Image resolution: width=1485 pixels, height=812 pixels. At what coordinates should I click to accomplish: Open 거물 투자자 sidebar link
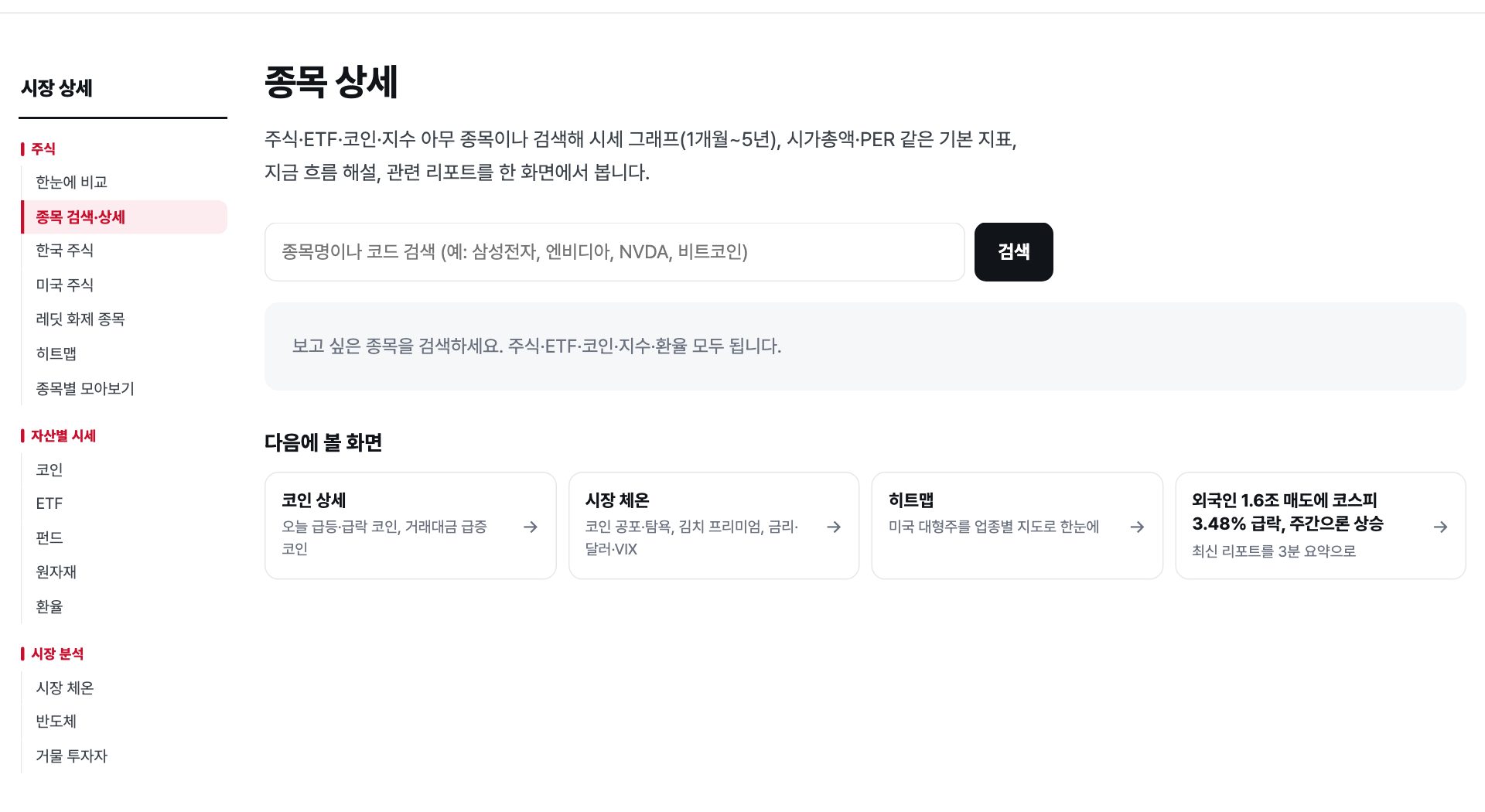click(72, 756)
